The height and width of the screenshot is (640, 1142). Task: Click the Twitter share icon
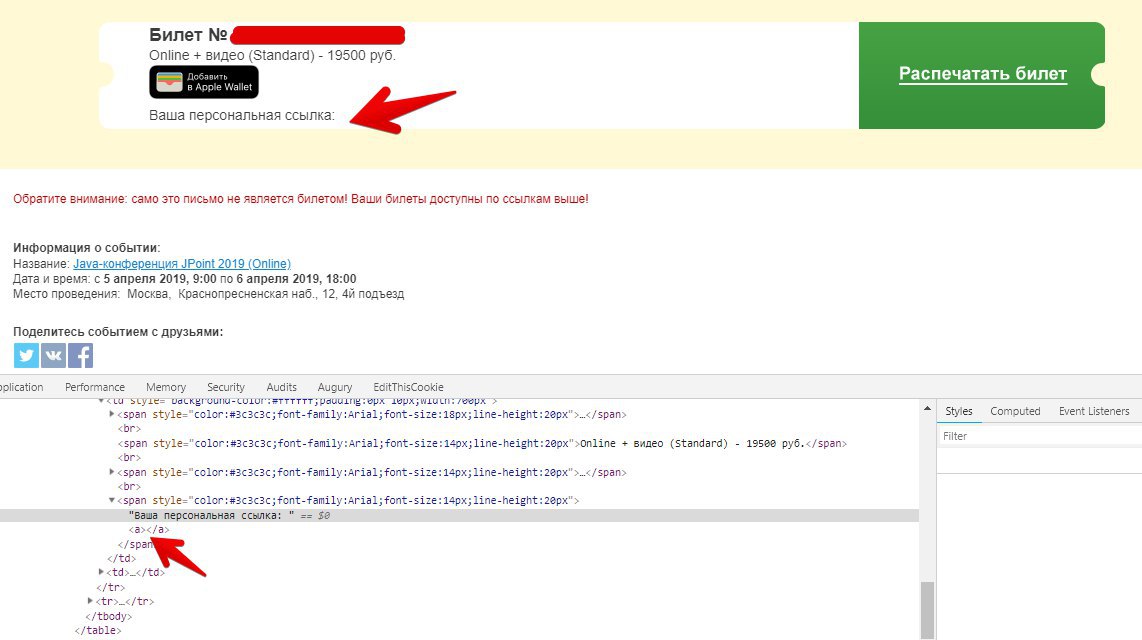pyautogui.click(x=26, y=356)
